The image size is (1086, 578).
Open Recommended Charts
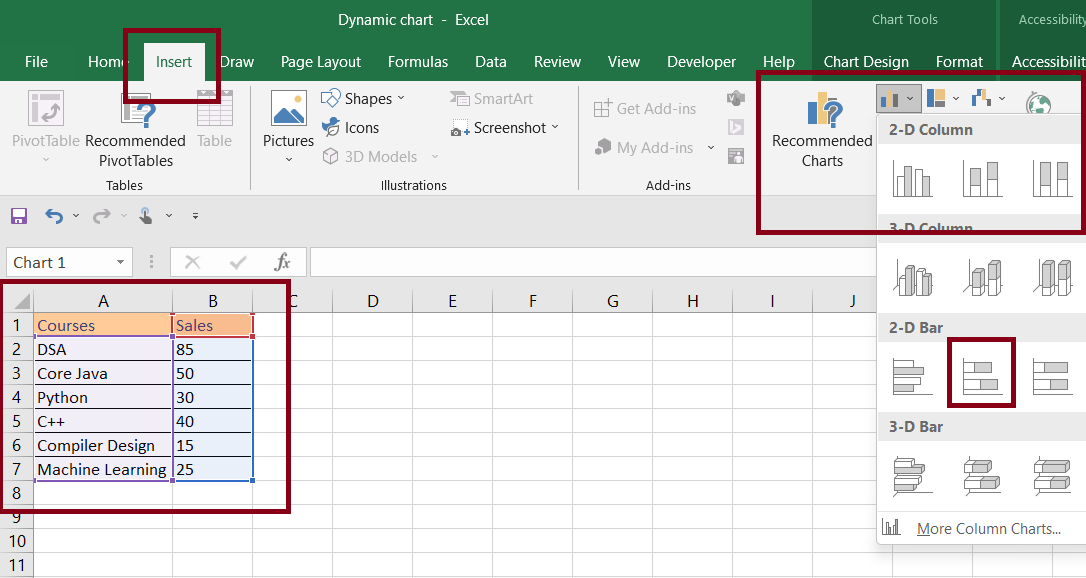pos(822,130)
